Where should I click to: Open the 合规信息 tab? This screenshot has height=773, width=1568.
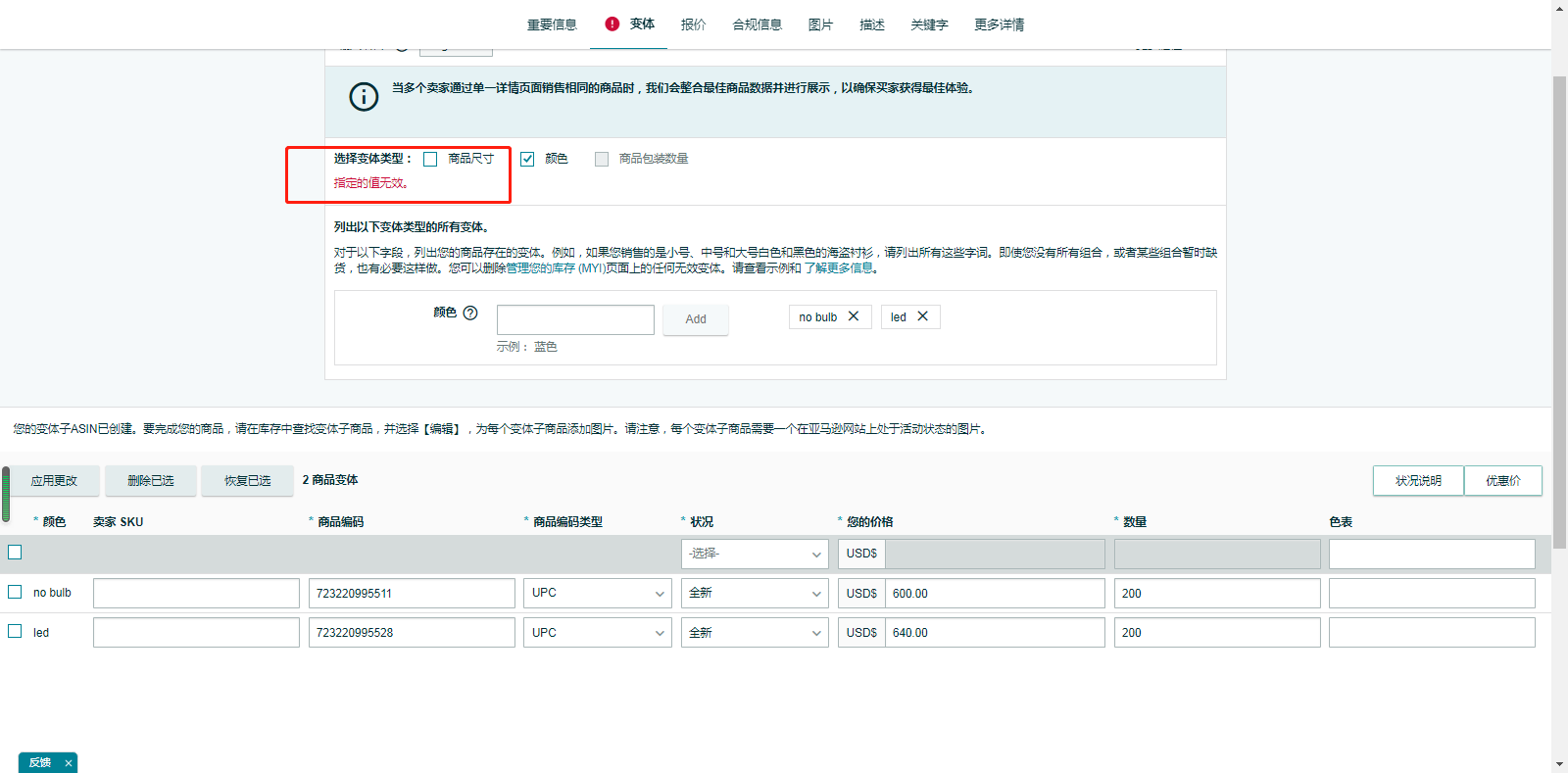click(x=758, y=24)
